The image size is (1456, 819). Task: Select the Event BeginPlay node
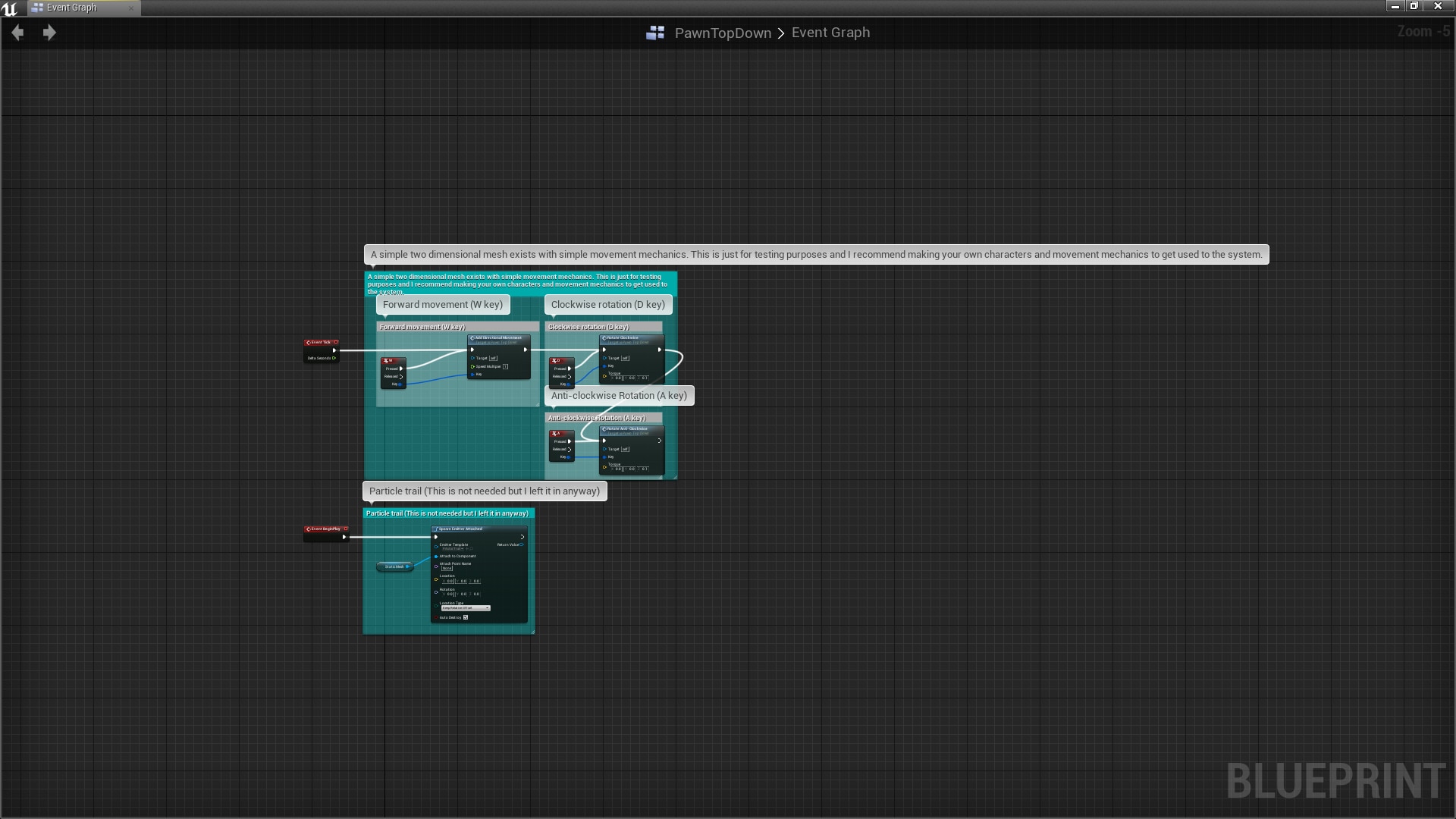[326, 529]
